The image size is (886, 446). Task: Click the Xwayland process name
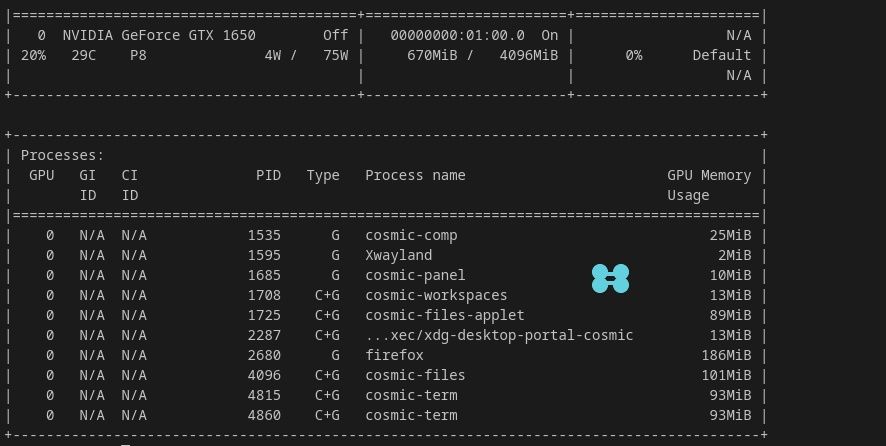[x=398, y=255]
